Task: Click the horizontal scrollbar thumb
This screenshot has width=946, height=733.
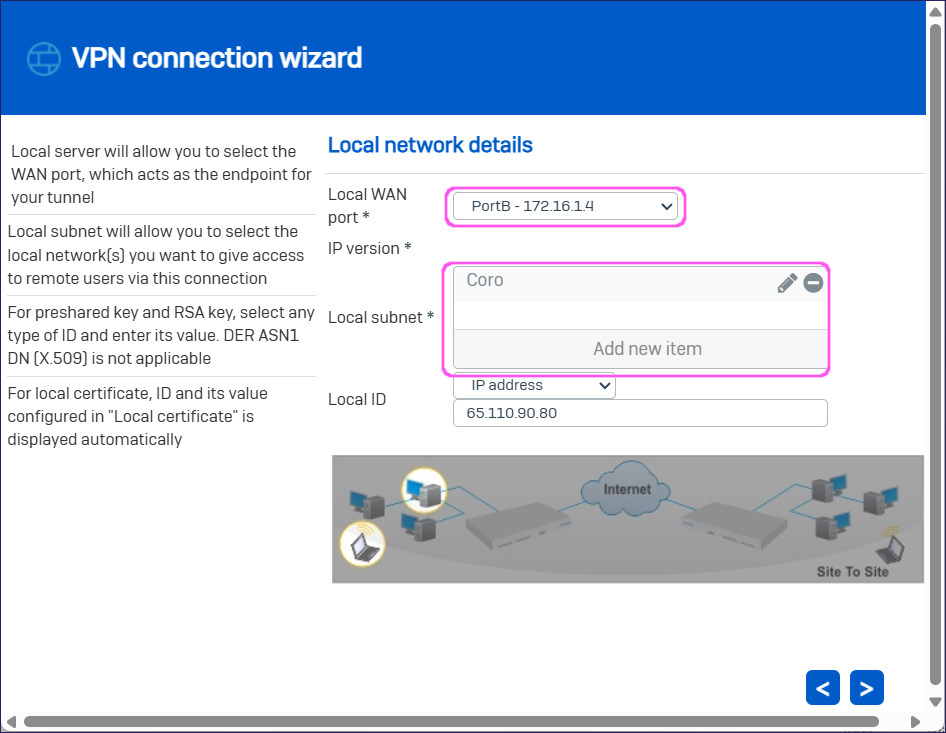Action: point(450,721)
